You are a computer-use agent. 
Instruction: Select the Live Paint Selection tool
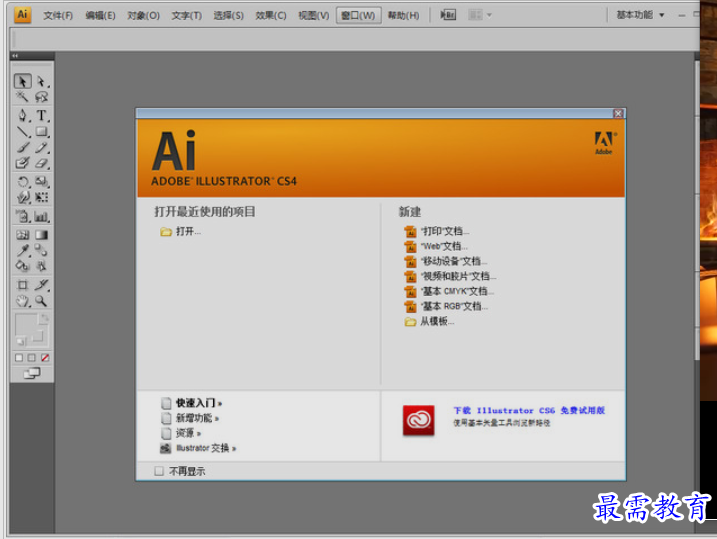pyautogui.click(x=42, y=266)
